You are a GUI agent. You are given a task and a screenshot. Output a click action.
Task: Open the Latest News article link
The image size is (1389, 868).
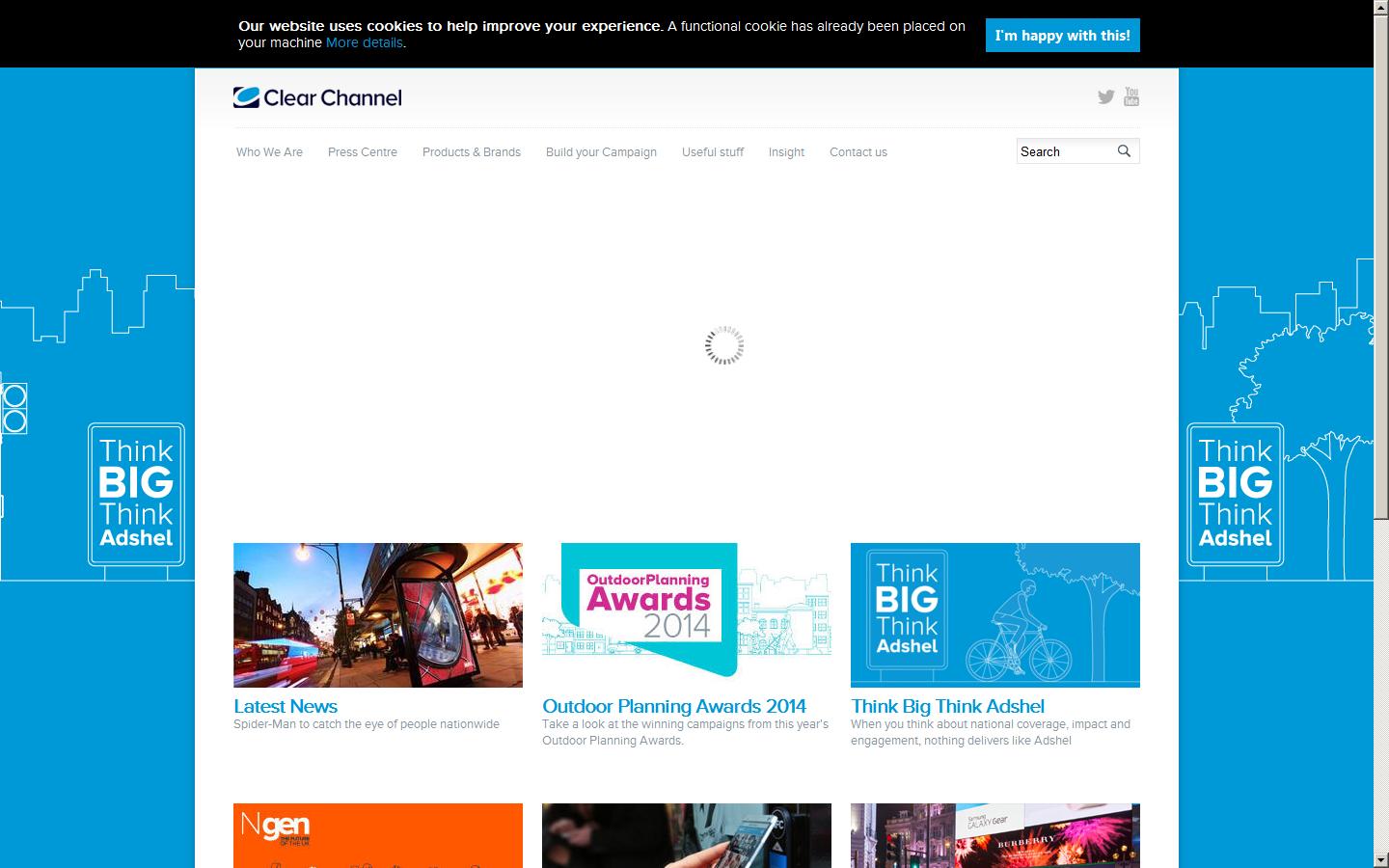(286, 706)
